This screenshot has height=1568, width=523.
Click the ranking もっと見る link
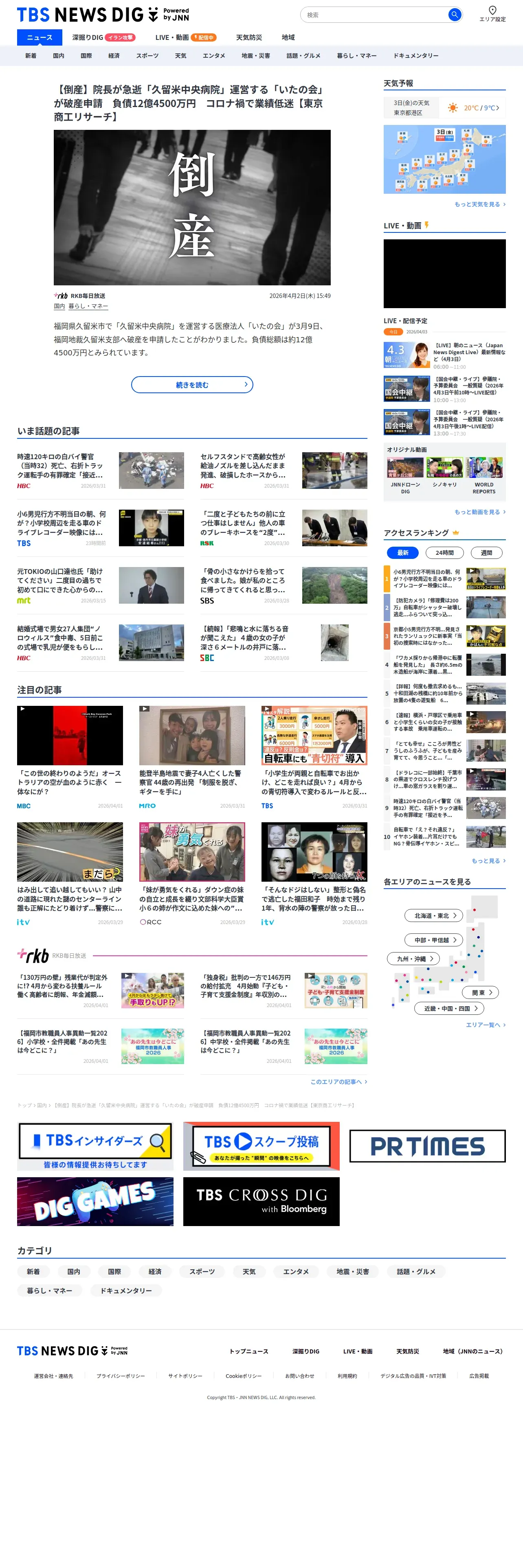click(x=488, y=861)
